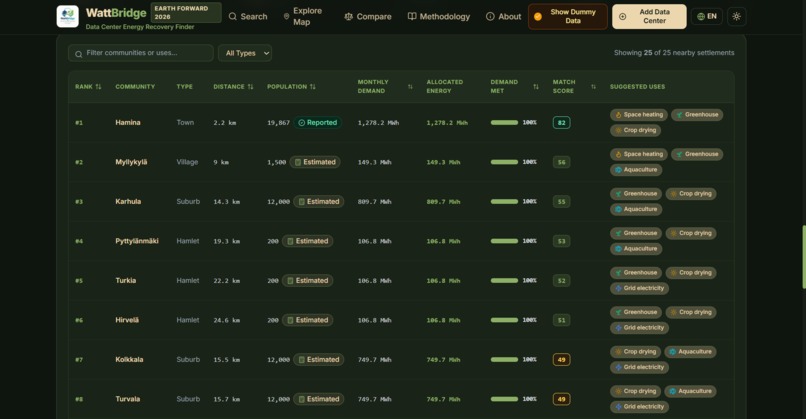The image size is (806, 419).
Task: Click Hamina's Greenhouse tag
Action: pyautogui.click(x=697, y=115)
